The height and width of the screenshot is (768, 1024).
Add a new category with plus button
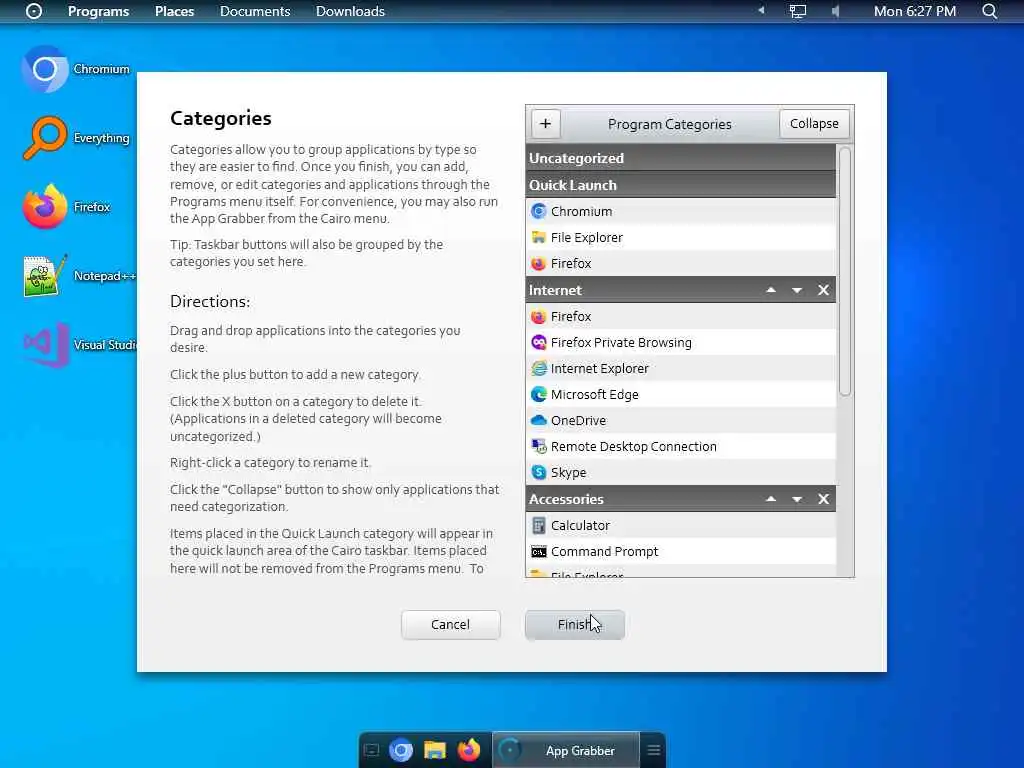(545, 123)
